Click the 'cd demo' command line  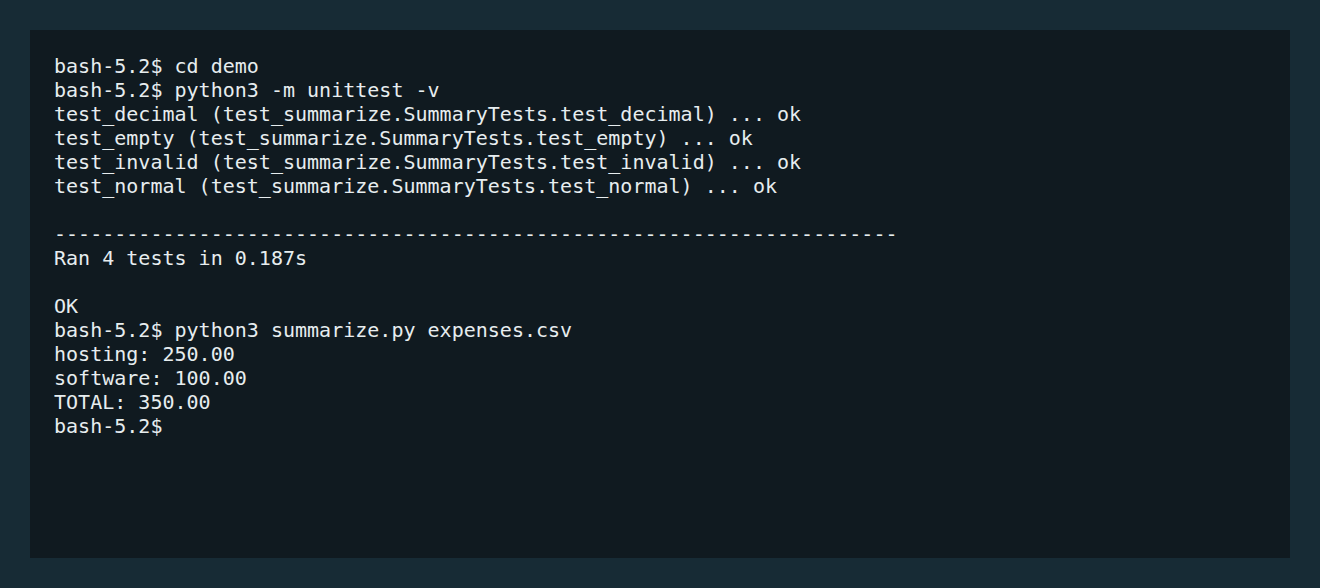tap(156, 67)
